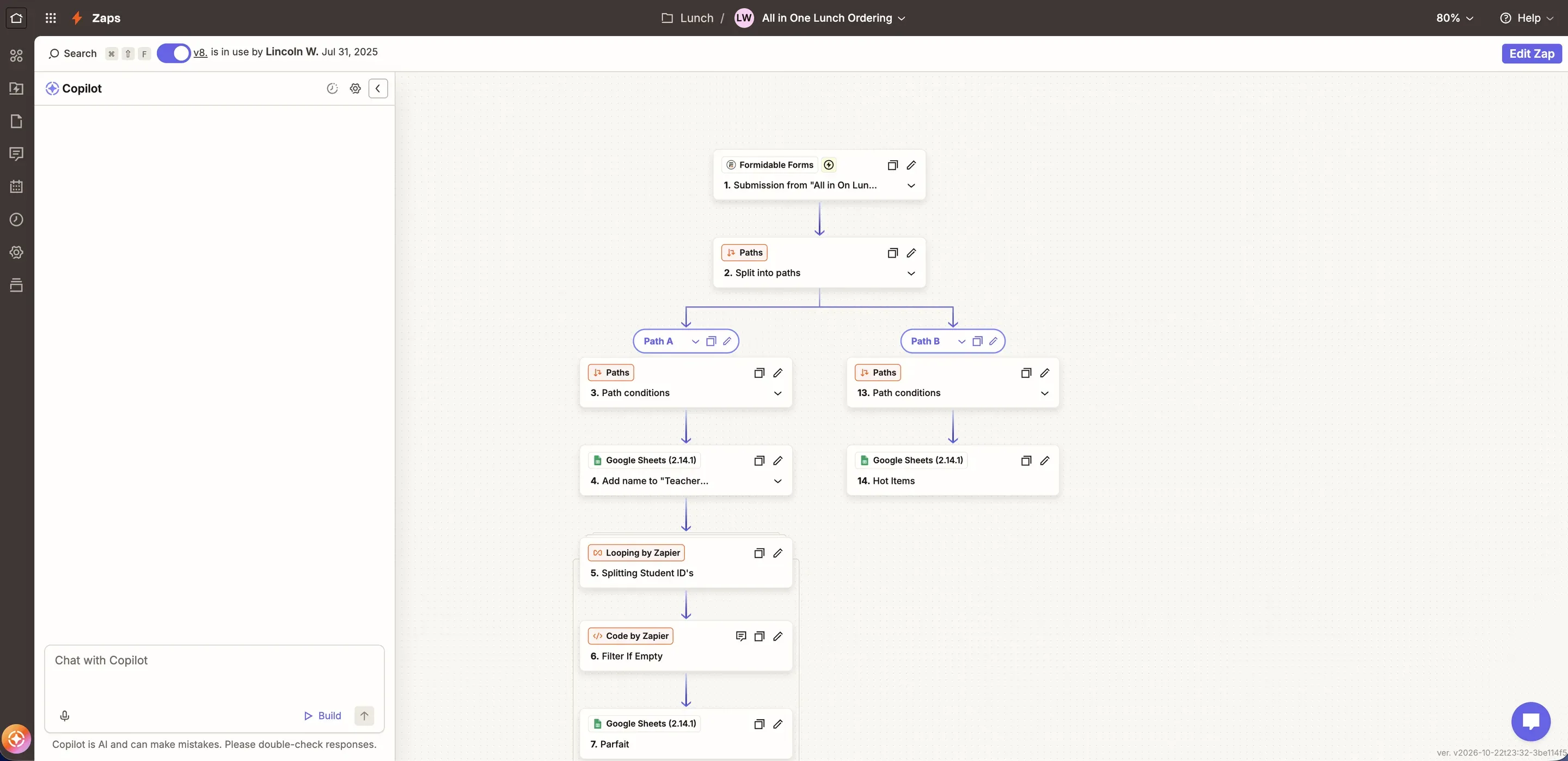This screenshot has height=761, width=1568.
Task: Edit the Formidable Forms step with pencil
Action: coord(911,165)
